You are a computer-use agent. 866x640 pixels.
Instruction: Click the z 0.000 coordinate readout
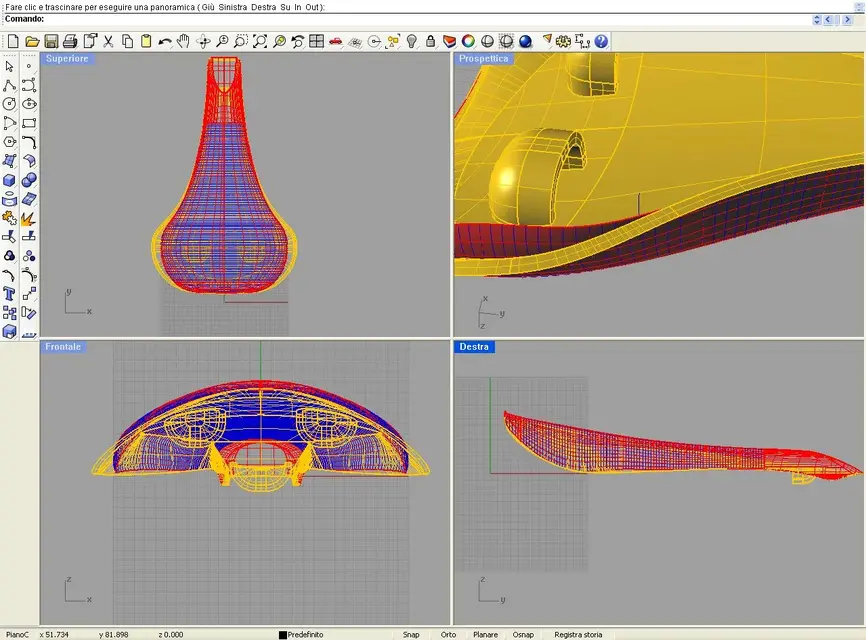(x=171, y=634)
